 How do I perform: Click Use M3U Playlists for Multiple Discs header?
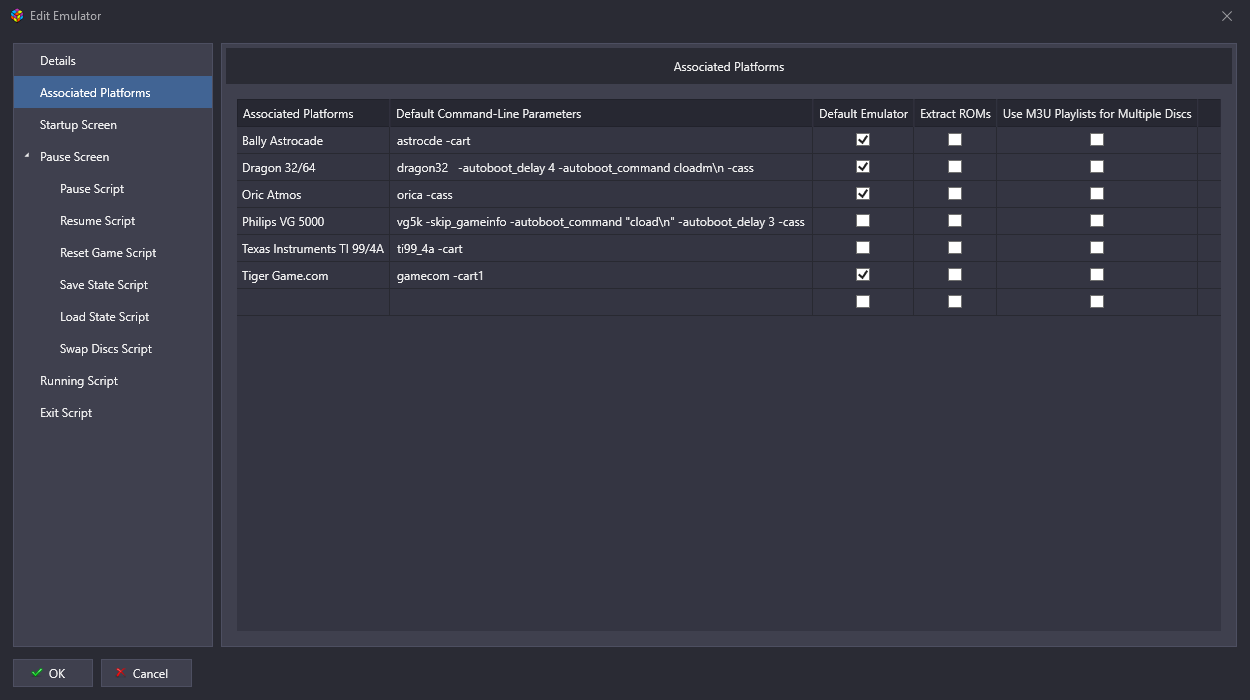click(x=1097, y=113)
